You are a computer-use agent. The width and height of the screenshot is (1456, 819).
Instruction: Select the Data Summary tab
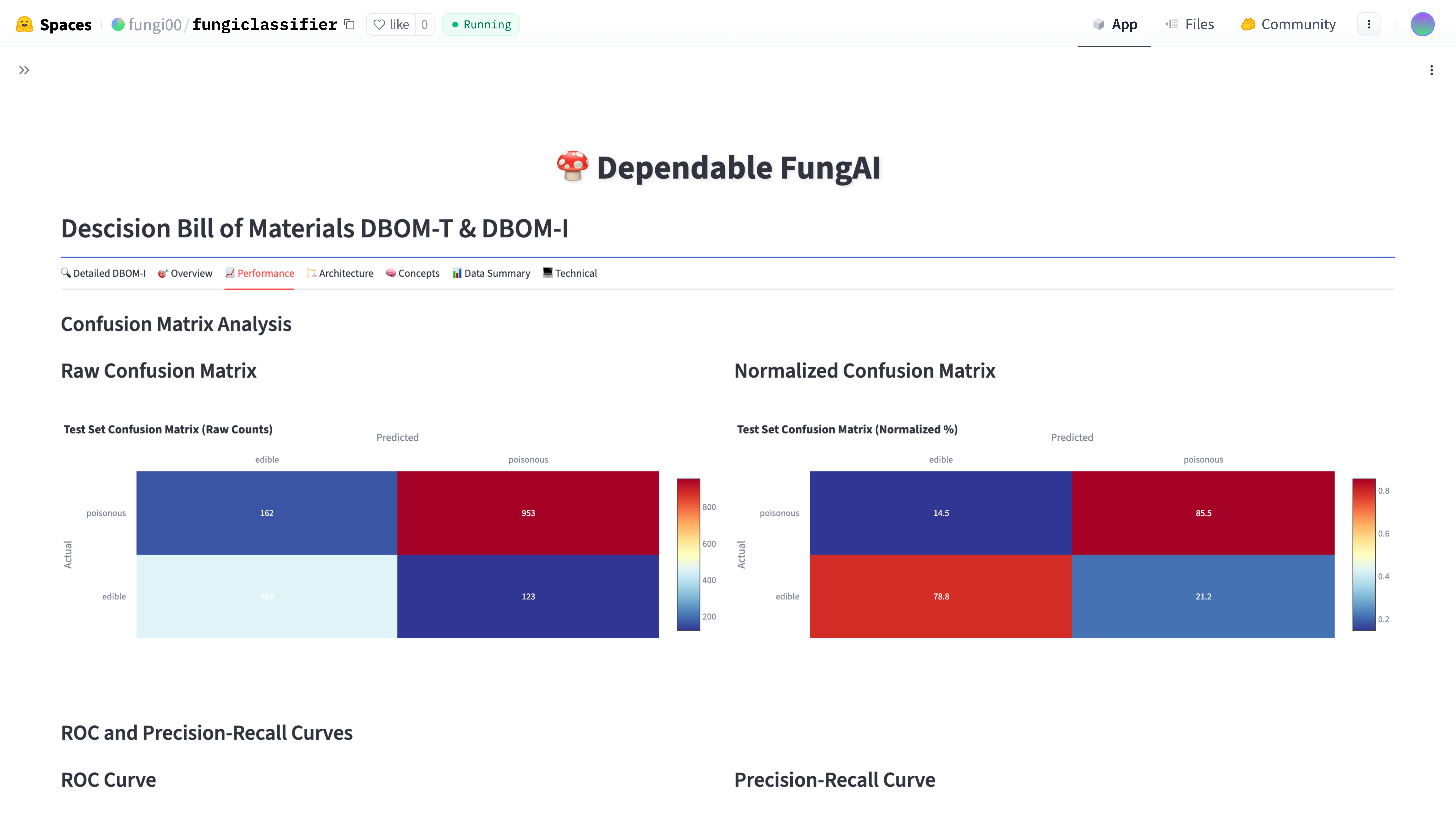491,273
